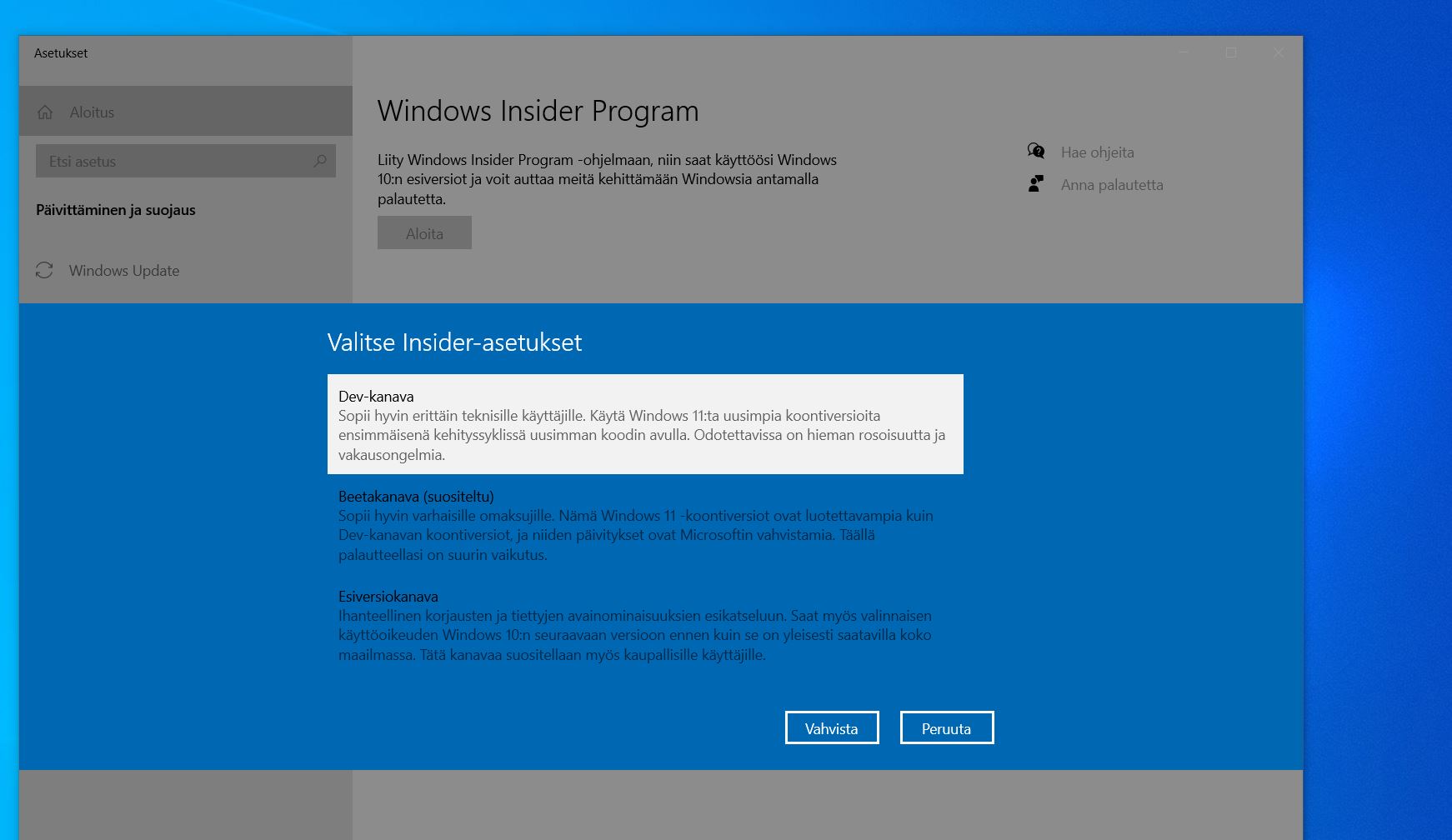This screenshot has height=840, width=1452.
Task: Select the Dev-kanava channel option
Action: [x=645, y=424]
